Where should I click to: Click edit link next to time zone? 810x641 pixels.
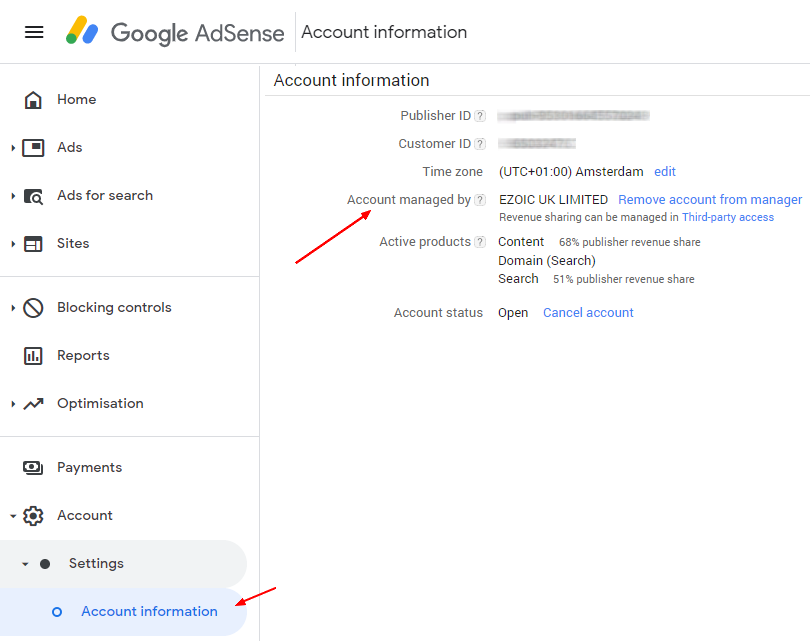coord(665,172)
